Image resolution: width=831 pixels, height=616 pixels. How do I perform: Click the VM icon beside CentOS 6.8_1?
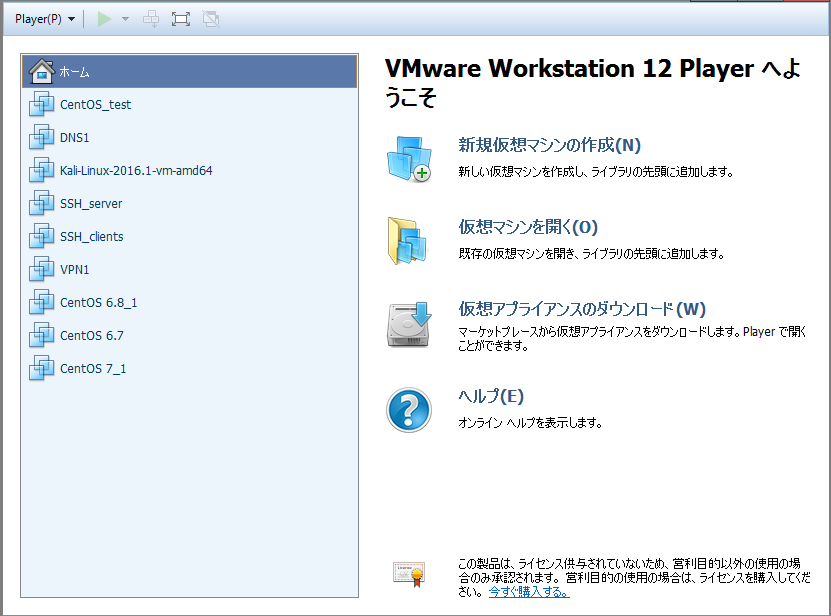[42, 302]
